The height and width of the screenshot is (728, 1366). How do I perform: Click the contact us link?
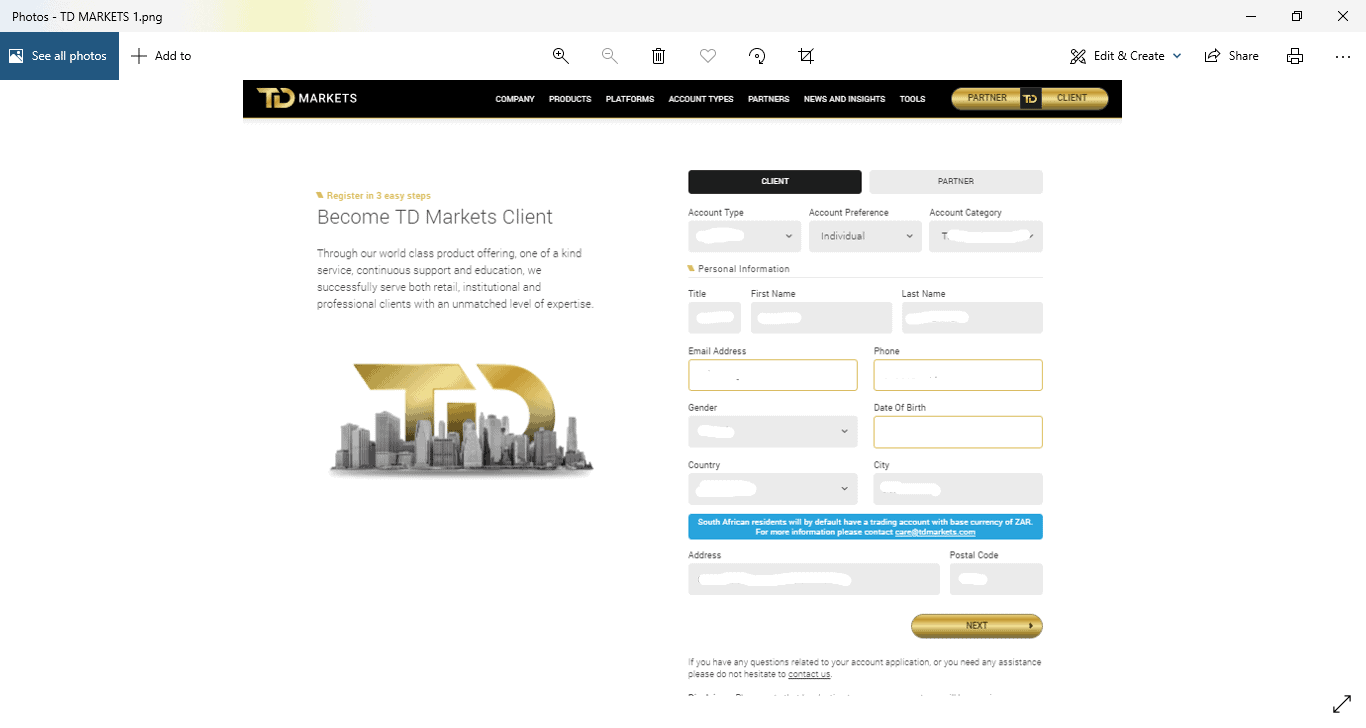click(x=809, y=674)
